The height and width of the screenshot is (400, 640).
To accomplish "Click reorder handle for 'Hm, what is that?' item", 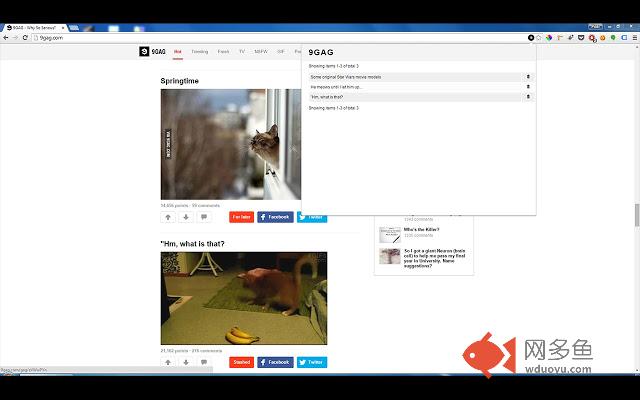I will coord(528,97).
